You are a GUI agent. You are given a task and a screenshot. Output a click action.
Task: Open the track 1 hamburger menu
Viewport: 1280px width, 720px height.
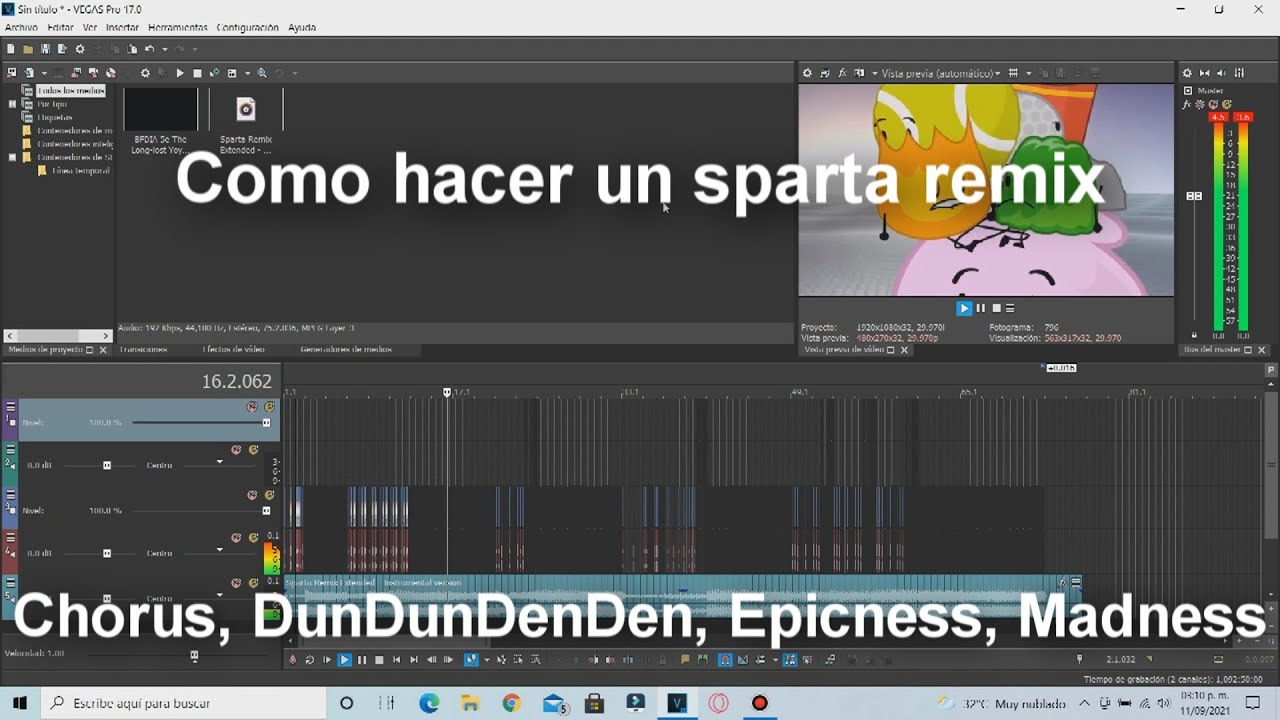tap(11, 407)
